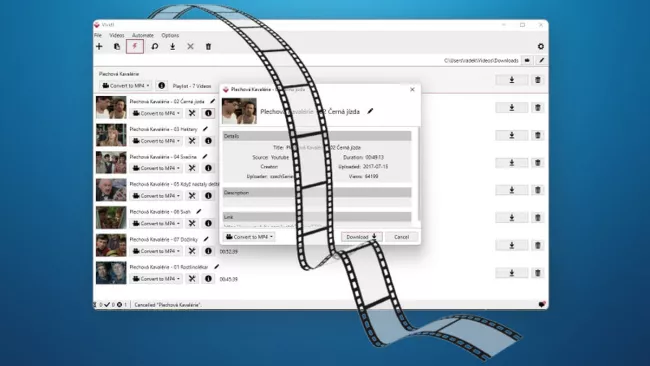Image resolution: width=650 pixels, height=366 pixels.
Task: Expand Convert to MP4 for 02 Černá jízda row
Action: [156, 113]
